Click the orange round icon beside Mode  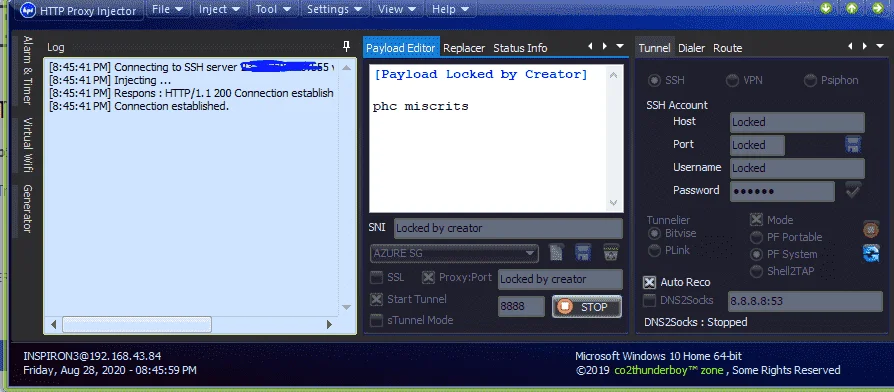(871, 229)
